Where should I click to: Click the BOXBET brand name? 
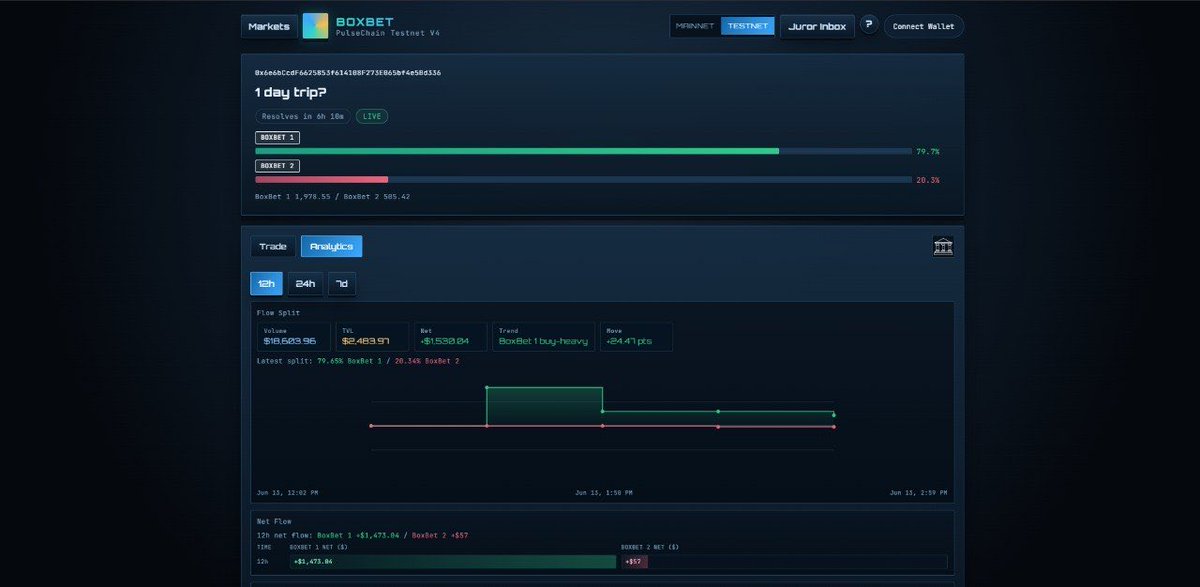pyautogui.click(x=365, y=21)
